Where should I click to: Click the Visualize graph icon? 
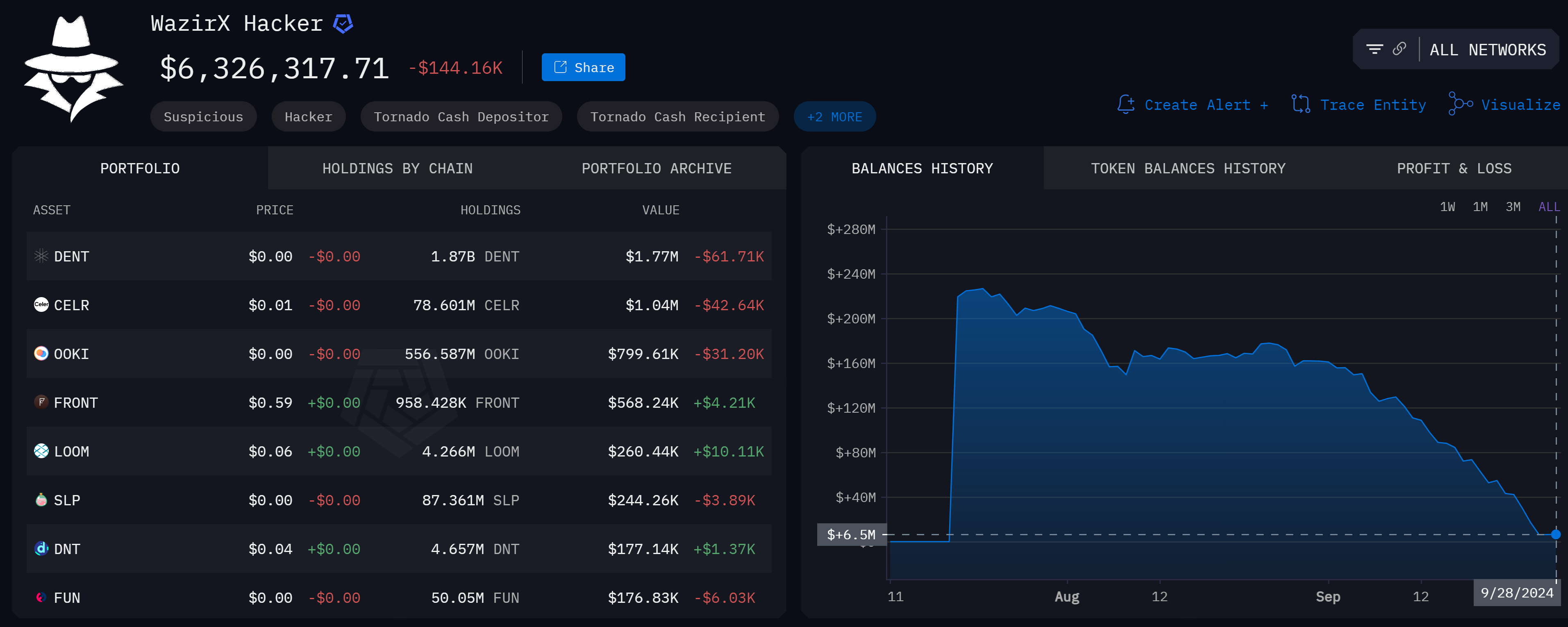click(1460, 104)
